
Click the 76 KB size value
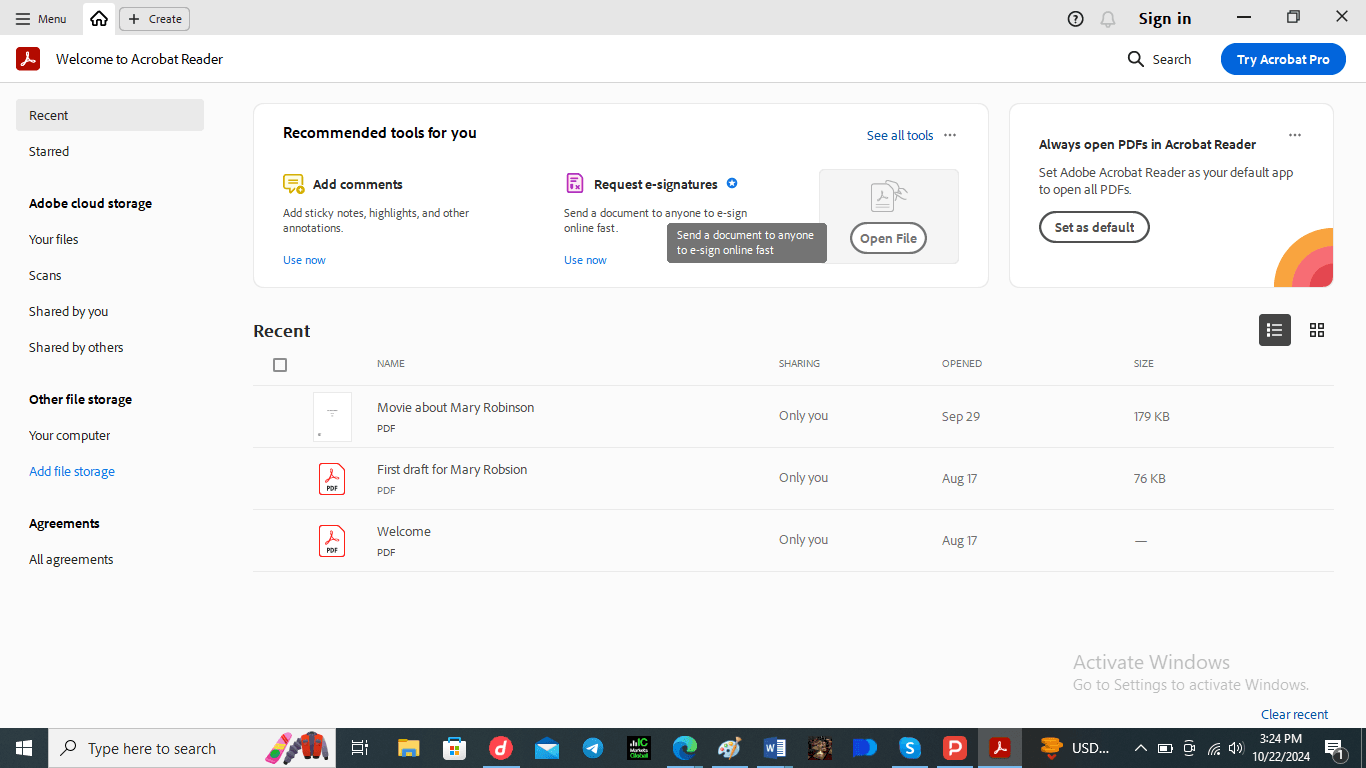(1150, 478)
